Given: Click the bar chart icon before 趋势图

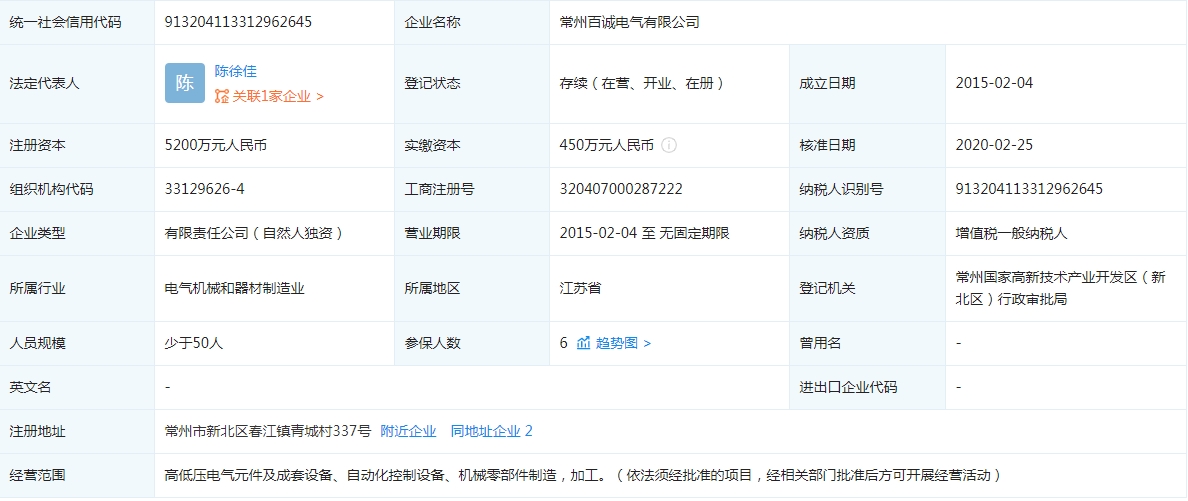Looking at the screenshot, I should click(x=584, y=343).
